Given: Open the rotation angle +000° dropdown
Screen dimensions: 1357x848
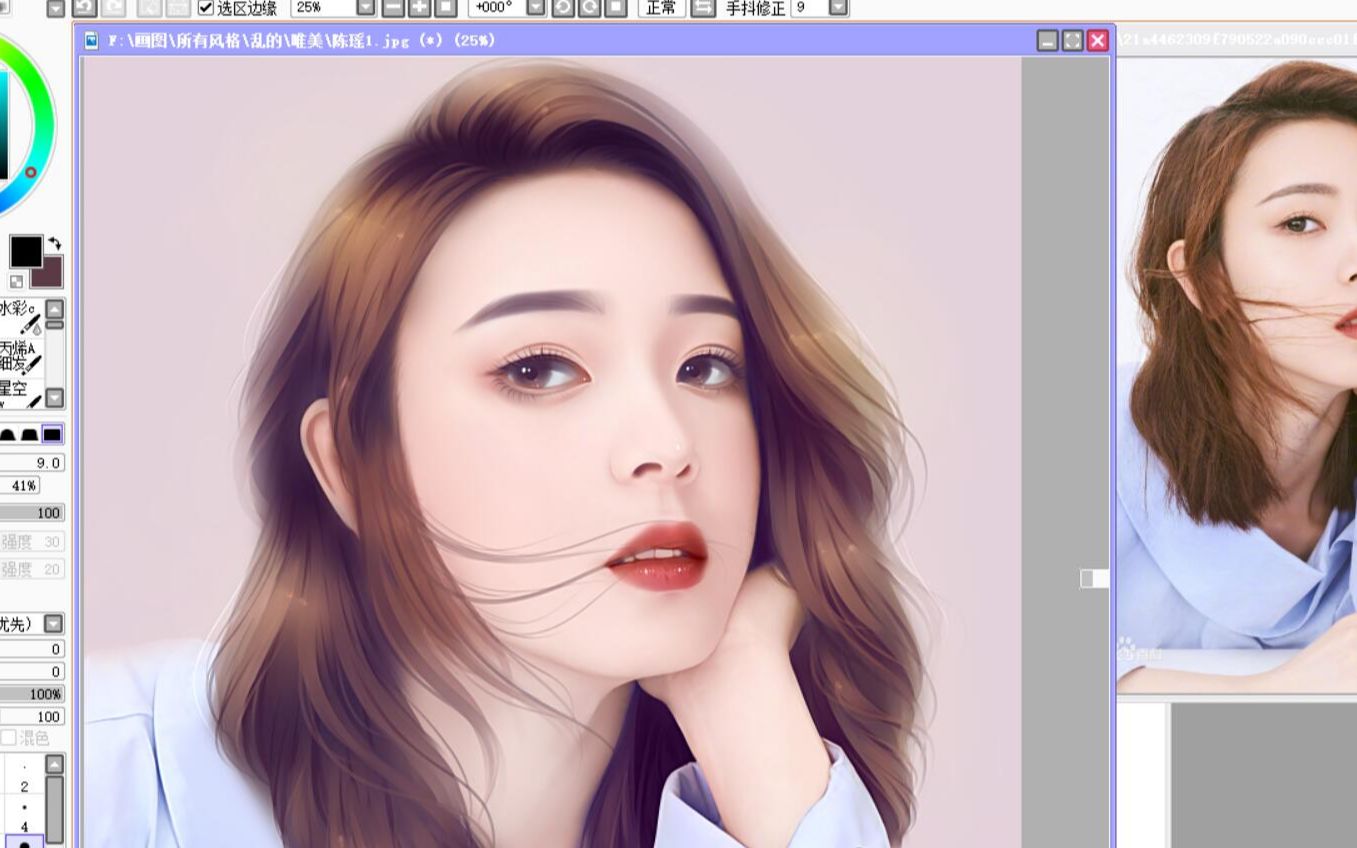Looking at the screenshot, I should tap(536, 8).
